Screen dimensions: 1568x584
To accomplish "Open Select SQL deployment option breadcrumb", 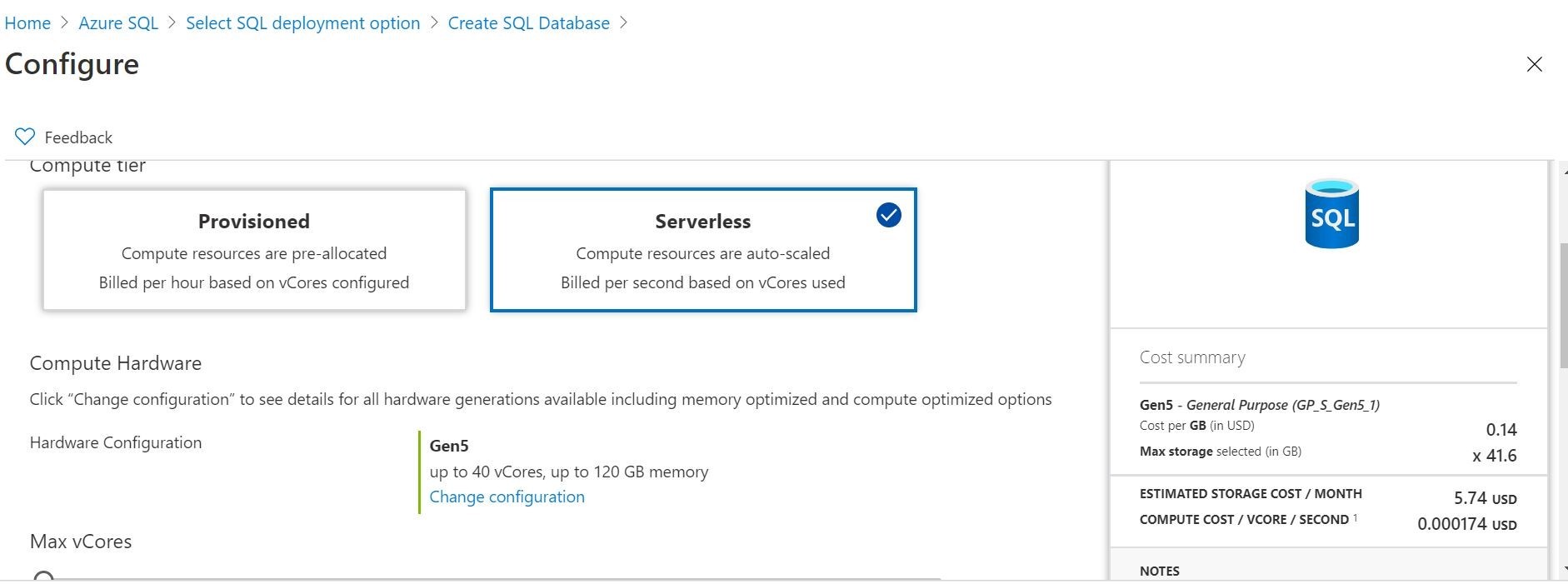I will pyautogui.click(x=302, y=23).
